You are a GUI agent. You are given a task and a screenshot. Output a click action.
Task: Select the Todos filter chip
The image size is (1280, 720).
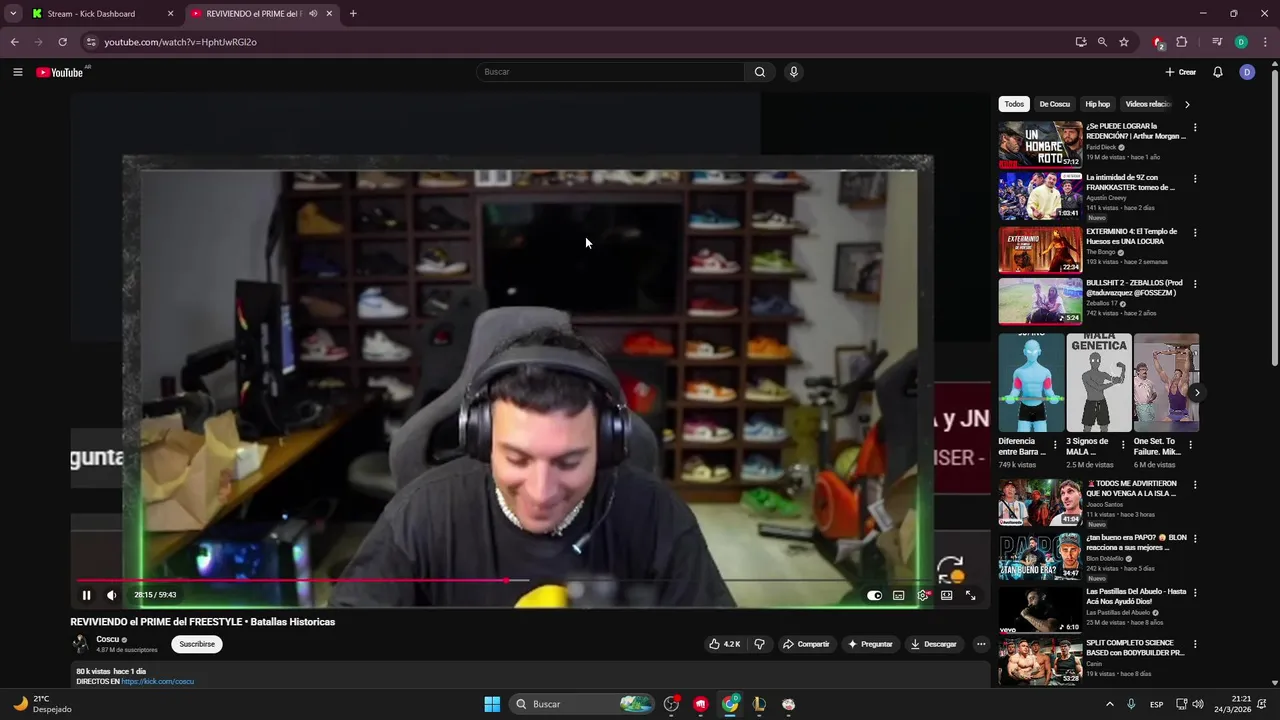coord(1014,104)
